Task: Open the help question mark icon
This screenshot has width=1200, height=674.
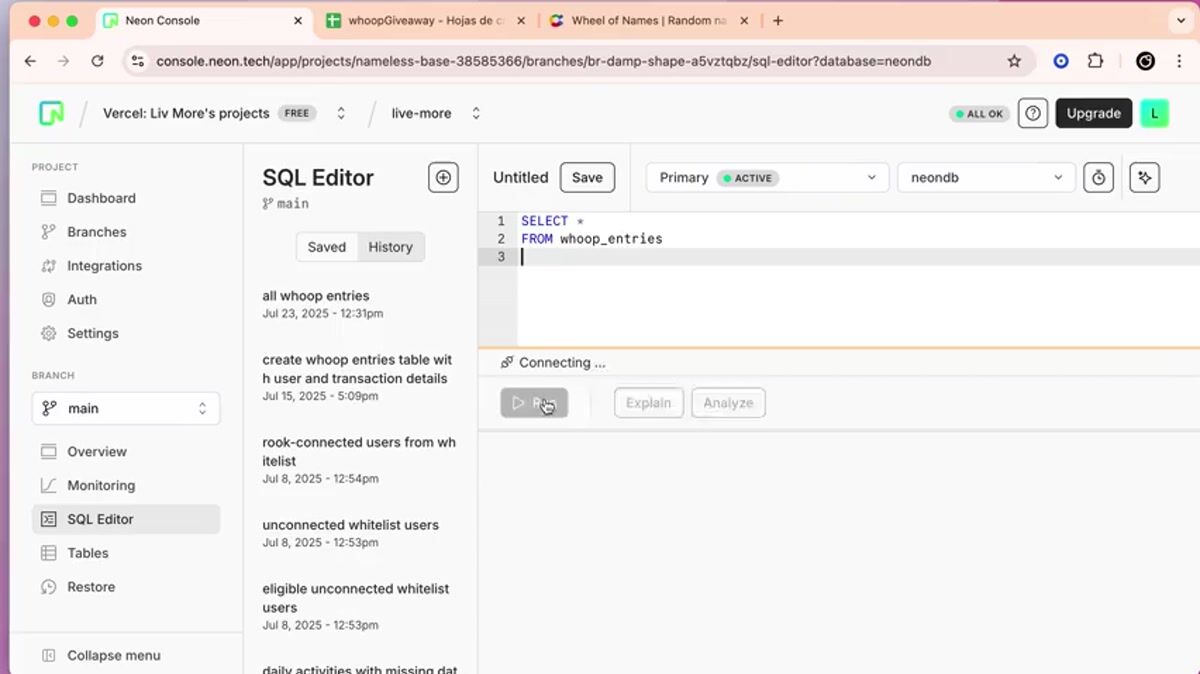Action: [1033, 113]
